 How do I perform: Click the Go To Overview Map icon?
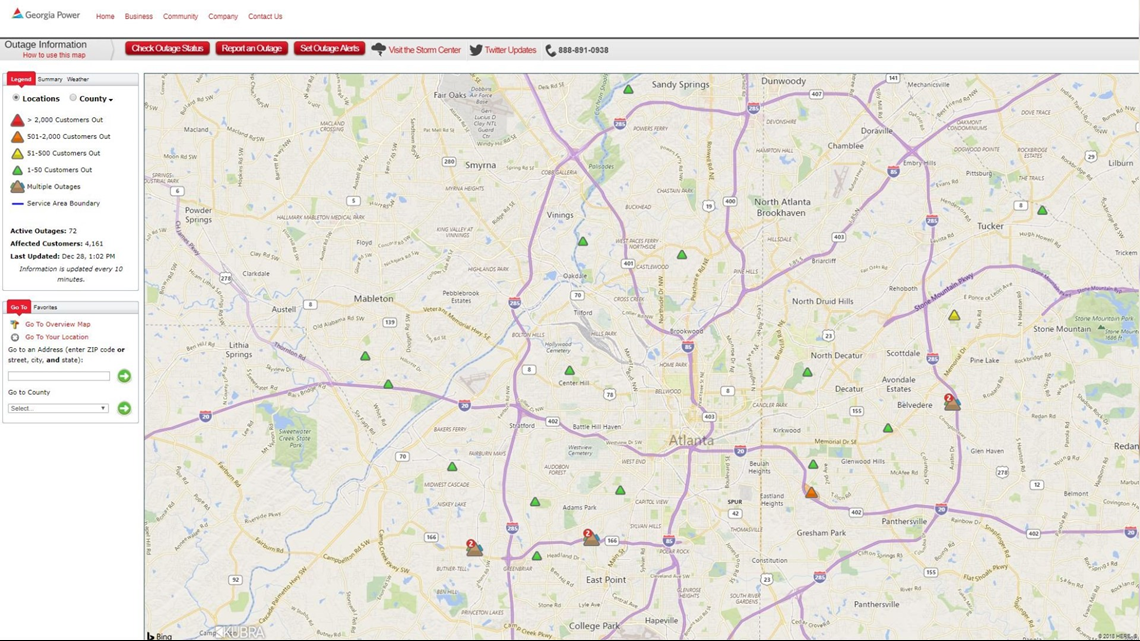15,324
